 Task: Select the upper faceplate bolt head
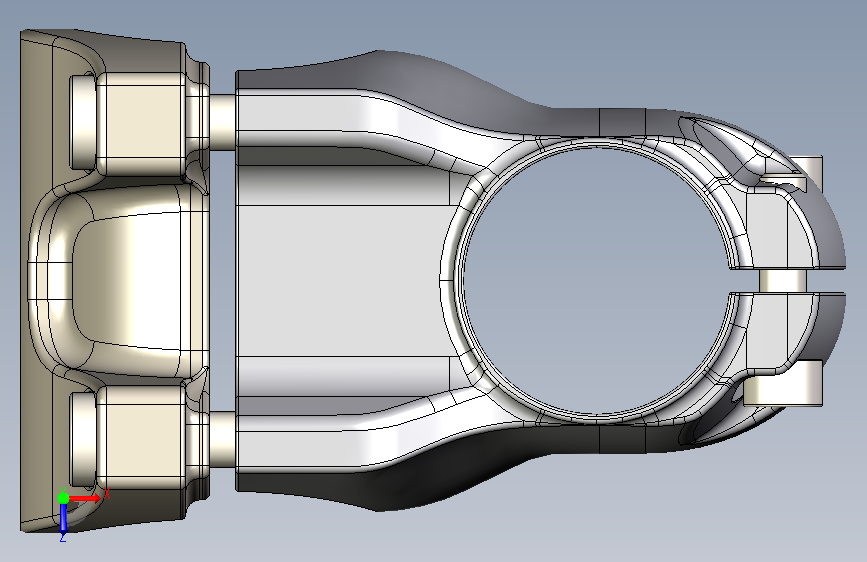coord(83,121)
